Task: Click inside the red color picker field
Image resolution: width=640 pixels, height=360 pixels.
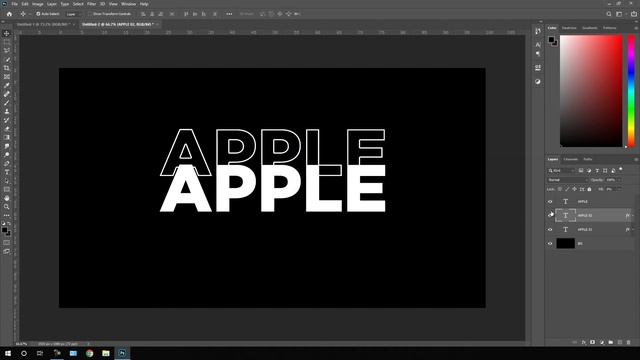Action: 591,91
